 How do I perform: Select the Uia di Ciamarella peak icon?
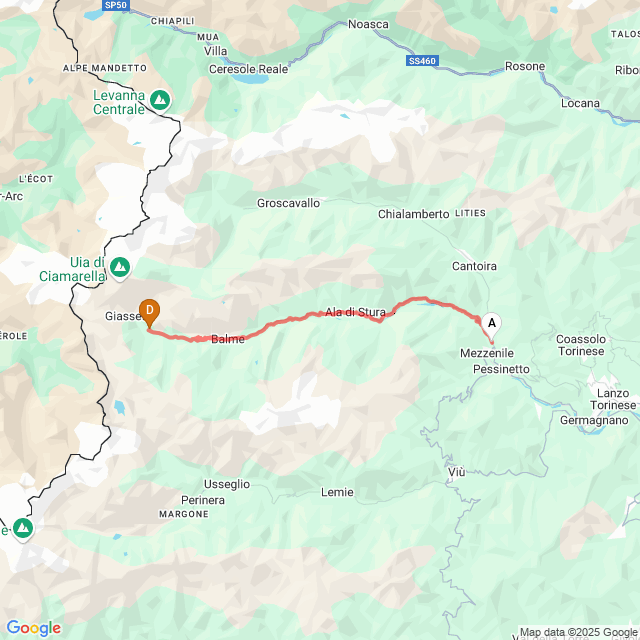(120, 268)
